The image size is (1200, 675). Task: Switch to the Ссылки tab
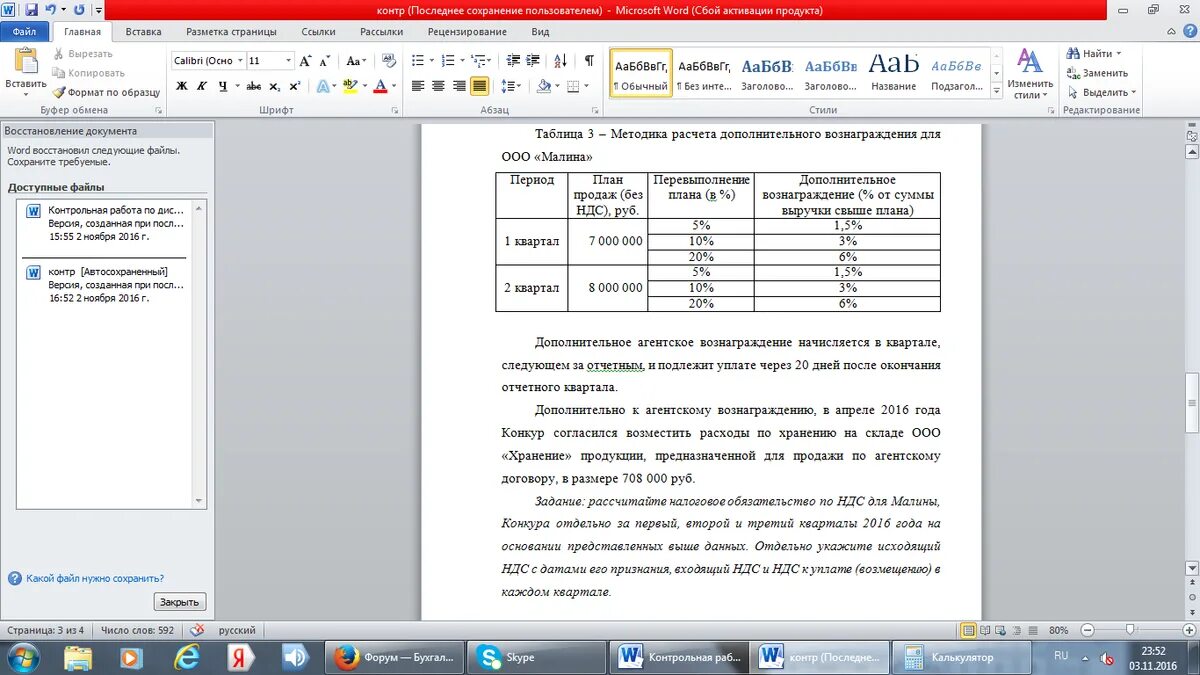click(318, 32)
